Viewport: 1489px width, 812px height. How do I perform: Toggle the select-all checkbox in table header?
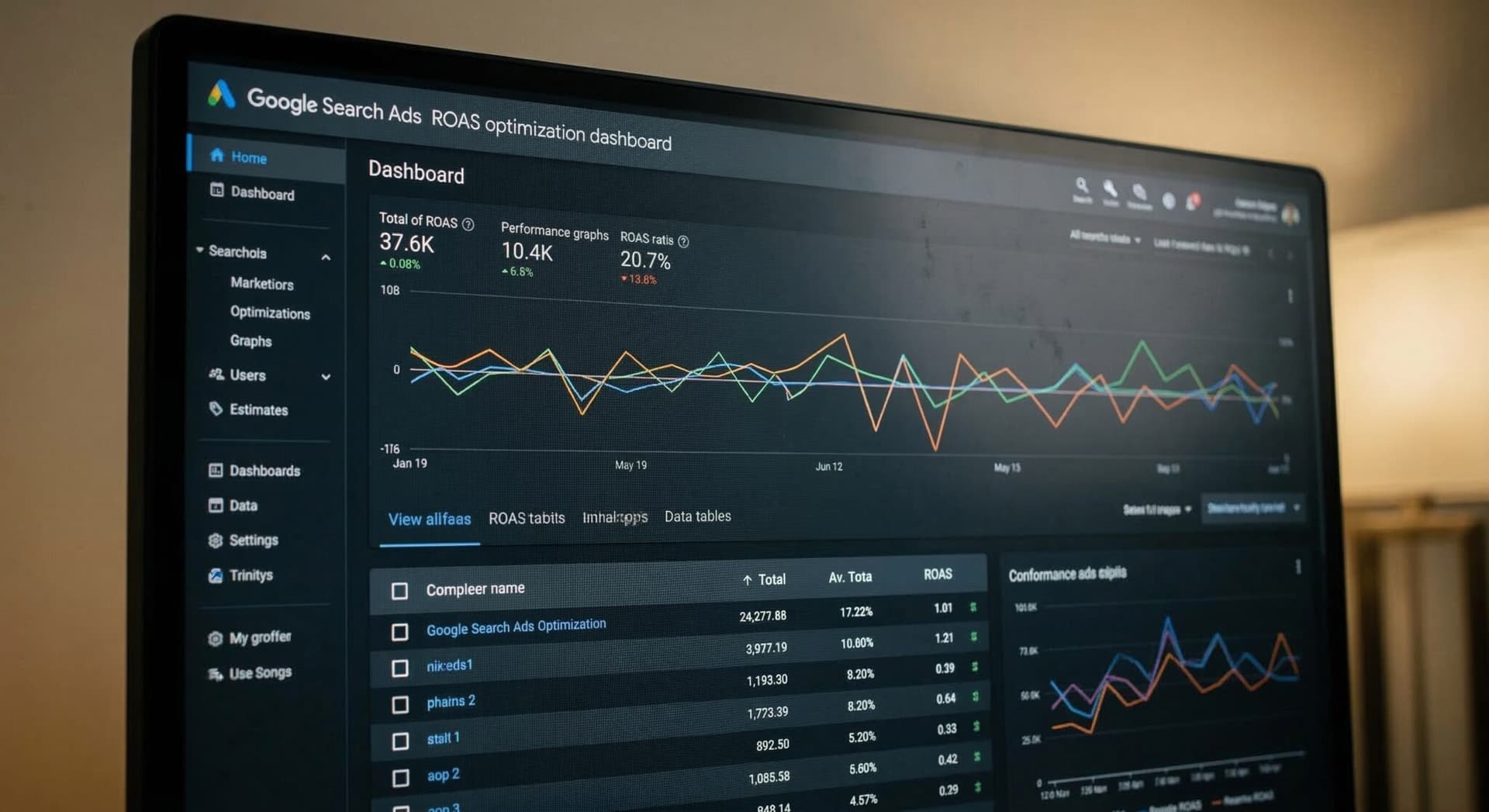[399, 592]
